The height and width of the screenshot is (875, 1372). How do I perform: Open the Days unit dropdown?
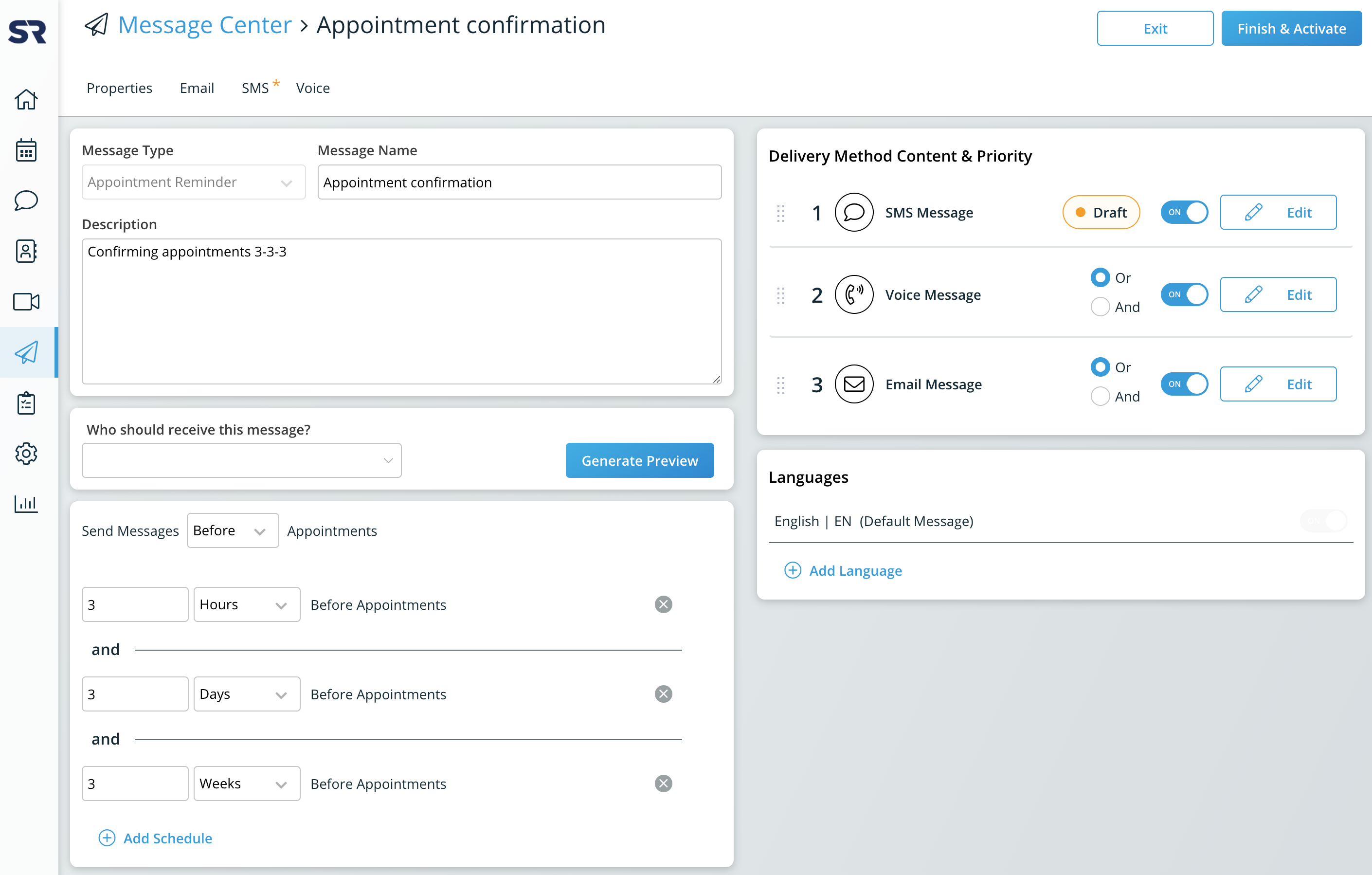coord(247,694)
